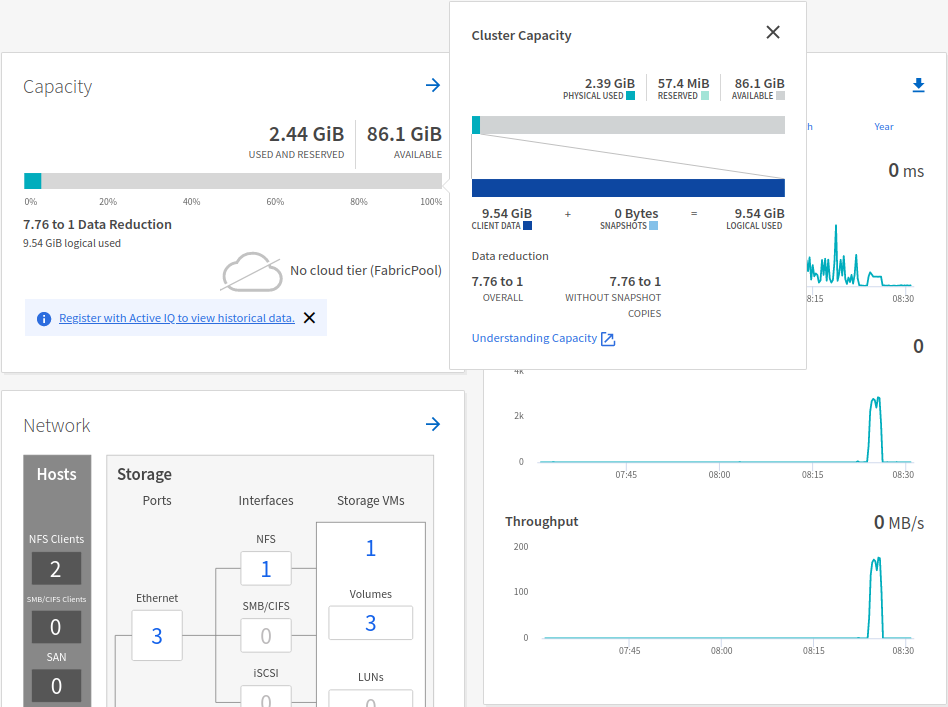
Task: Open the Ethernet ports count of 3
Action: click(157, 636)
